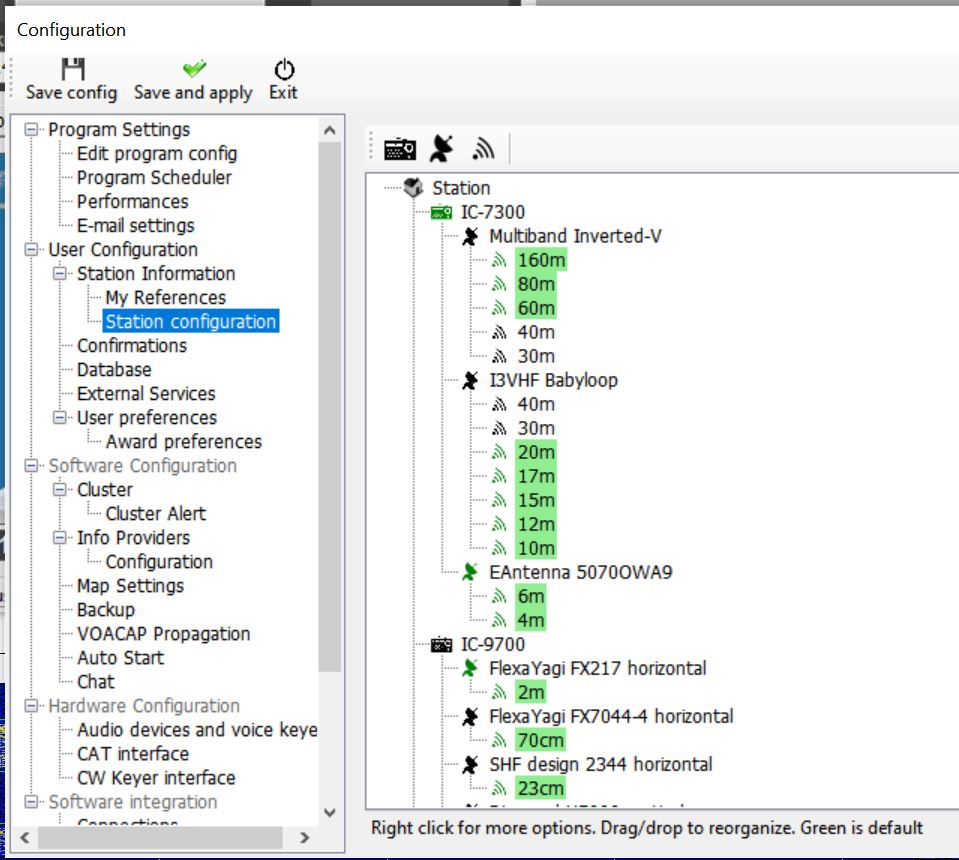Click the add radio toolbar icon
Image resolution: width=959 pixels, height=860 pixels.
click(x=400, y=149)
